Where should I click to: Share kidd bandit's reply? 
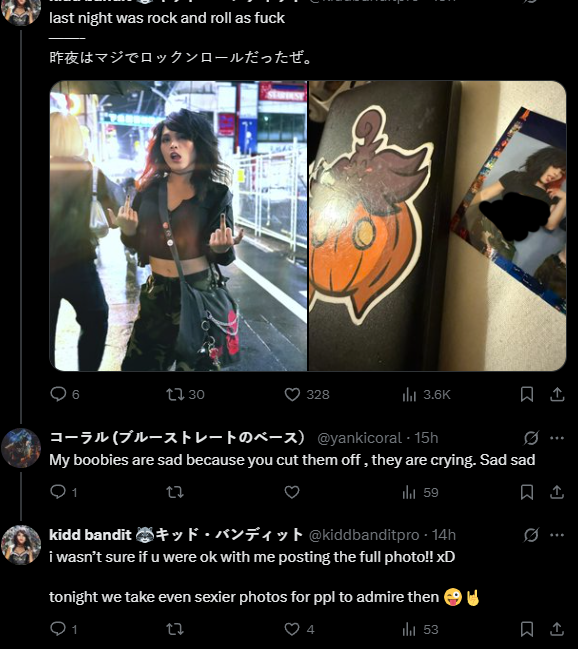click(x=557, y=629)
